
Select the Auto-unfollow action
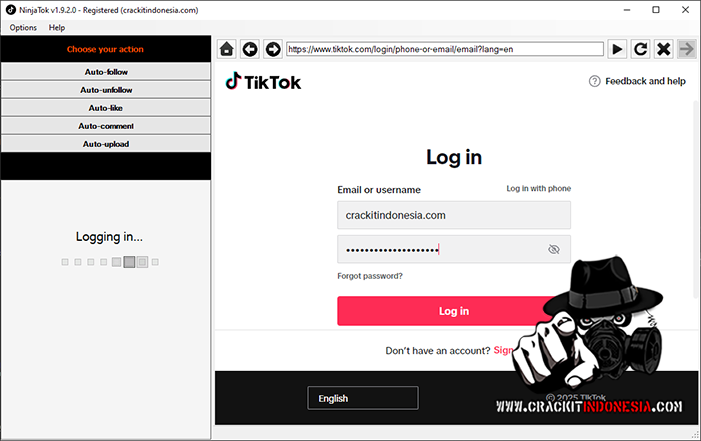pyautogui.click(x=106, y=90)
